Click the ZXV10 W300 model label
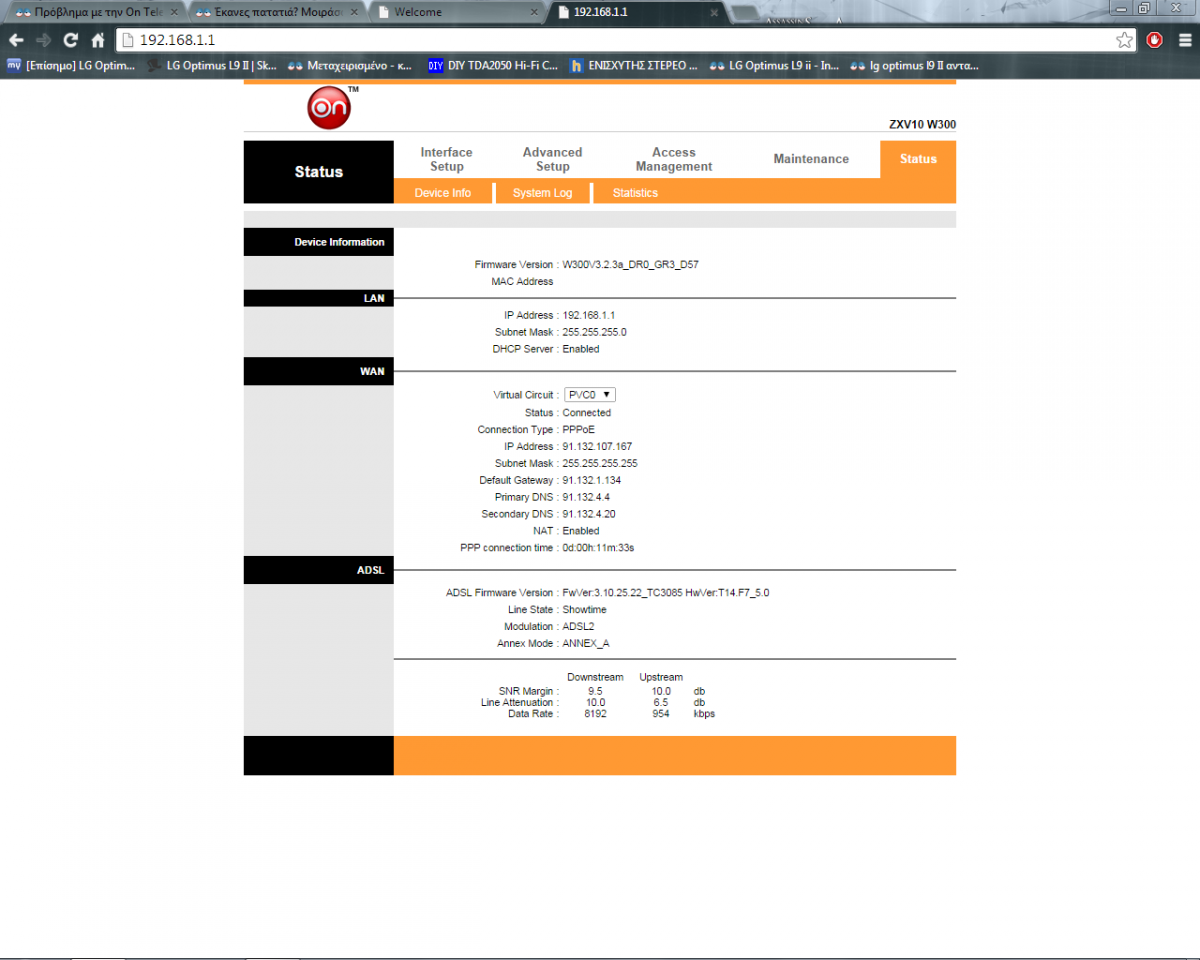 922,125
